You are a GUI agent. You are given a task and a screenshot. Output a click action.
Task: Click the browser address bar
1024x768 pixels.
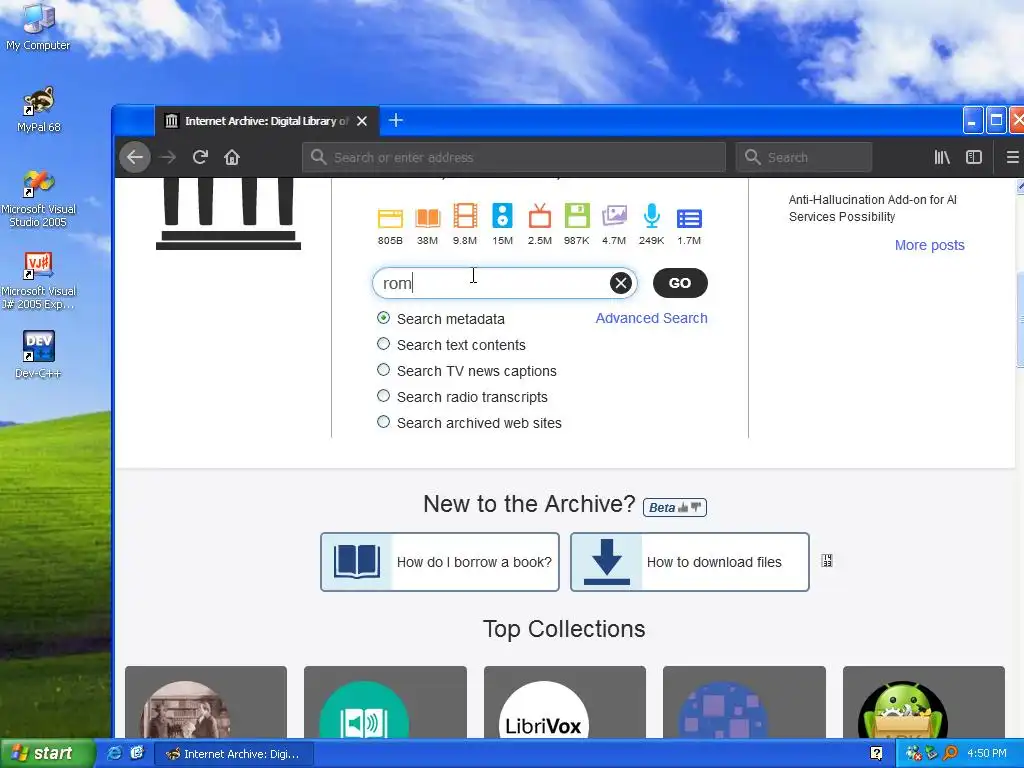[514, 157]
